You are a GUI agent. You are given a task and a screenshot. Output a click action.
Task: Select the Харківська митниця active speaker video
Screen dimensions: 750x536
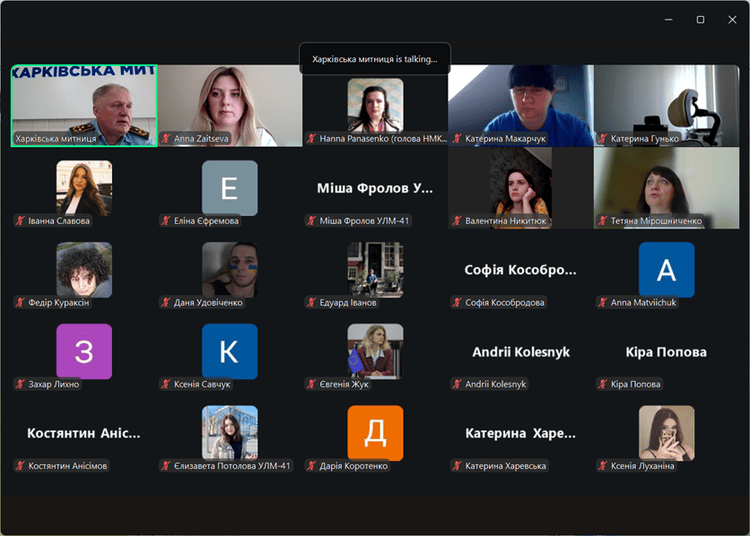[84, 105]
